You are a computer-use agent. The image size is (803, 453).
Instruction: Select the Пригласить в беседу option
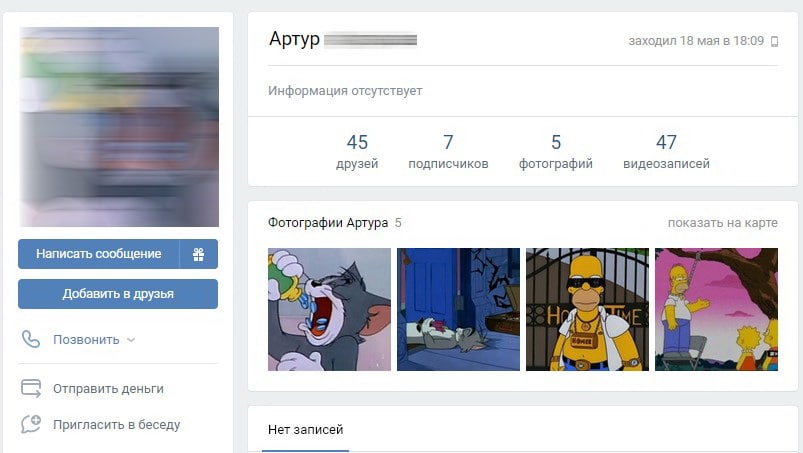coord(116,424)
